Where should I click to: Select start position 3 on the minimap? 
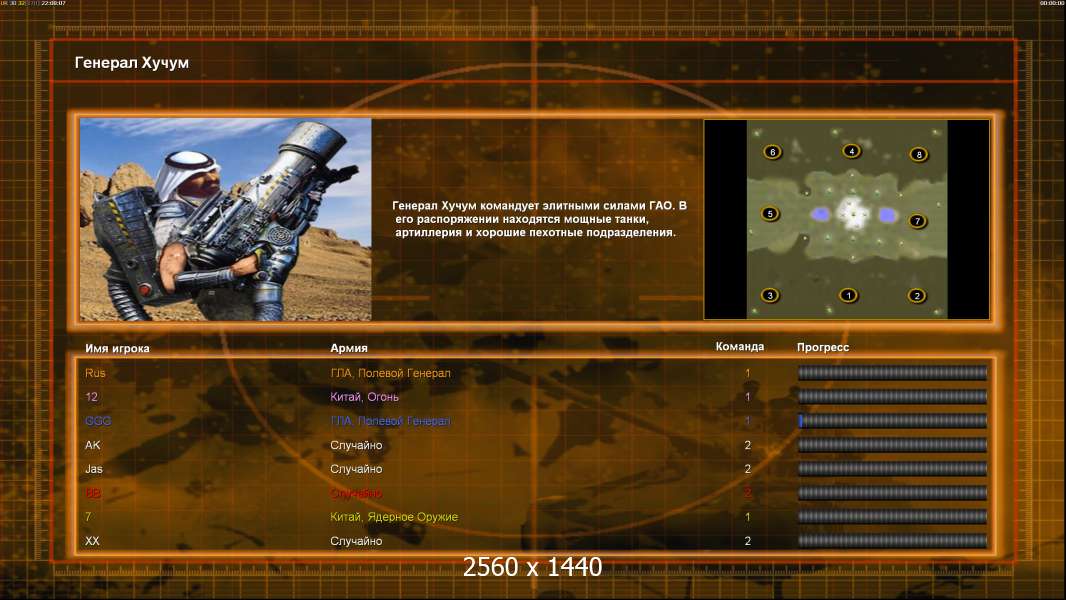pyautogui.click(x=770, y=295)
